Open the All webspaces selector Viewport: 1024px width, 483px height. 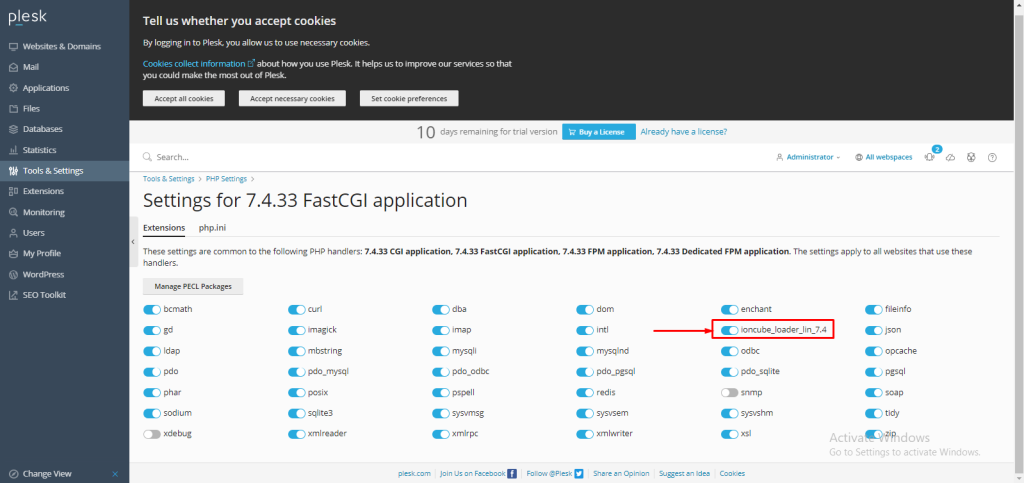[x=884, y=157]
